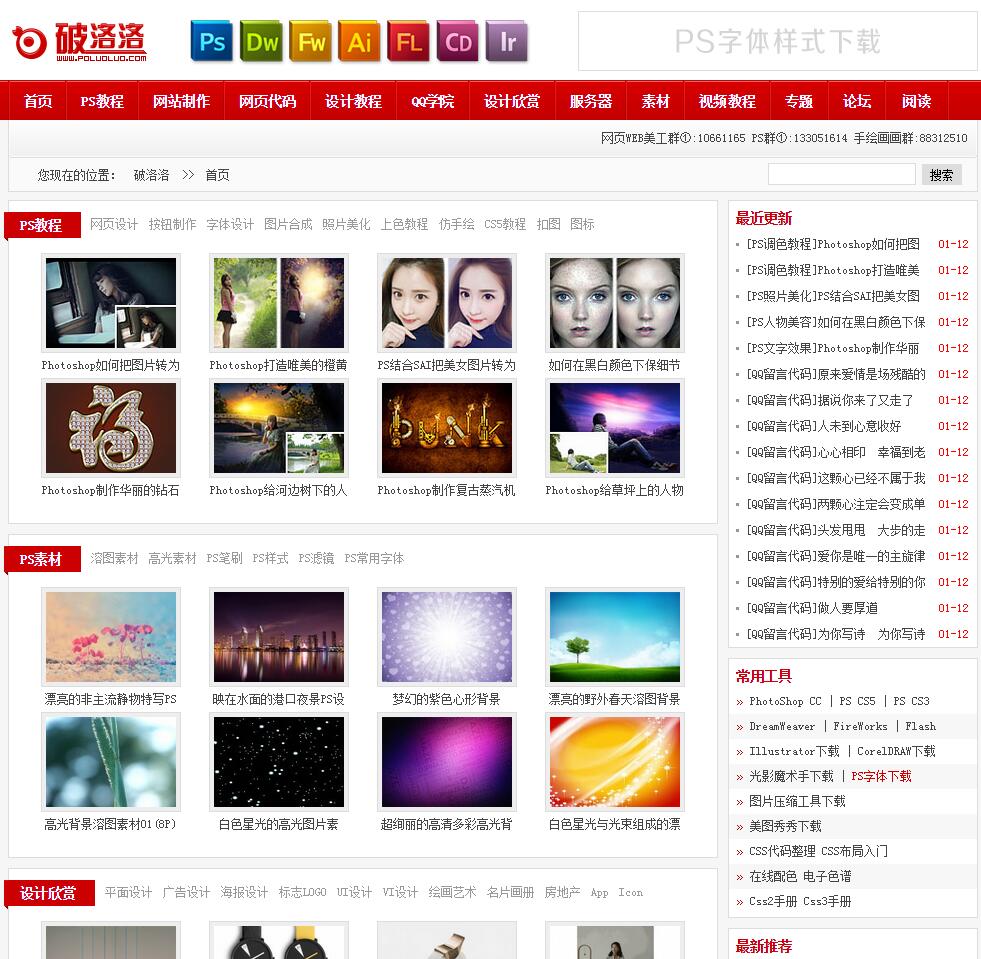The image size is (981, 959).
Task: Click Photoshop给草坪上的人物 caption link
Action: pyautogui.click(x=614, y=490)
